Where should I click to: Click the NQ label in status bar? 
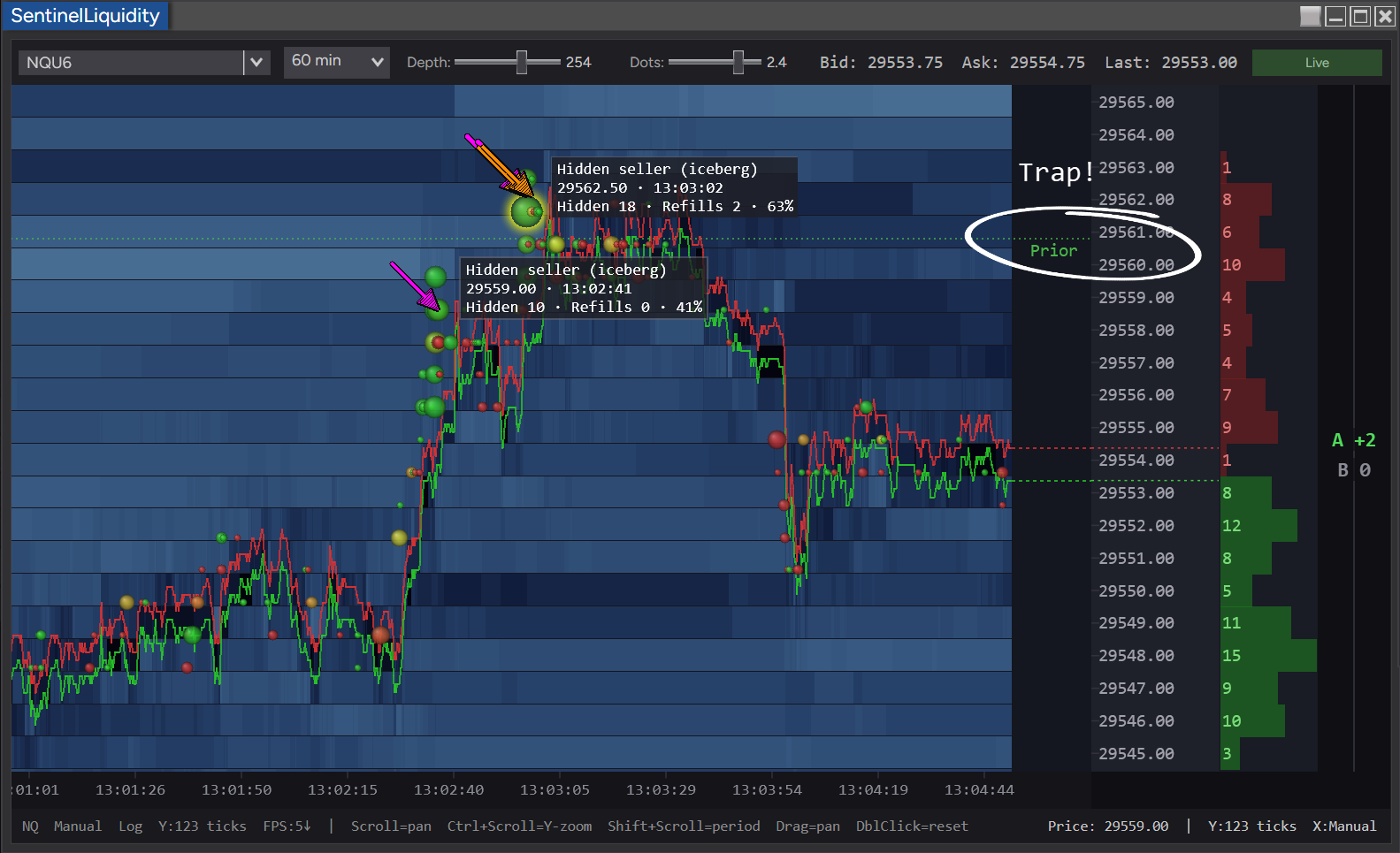[30, 826]
